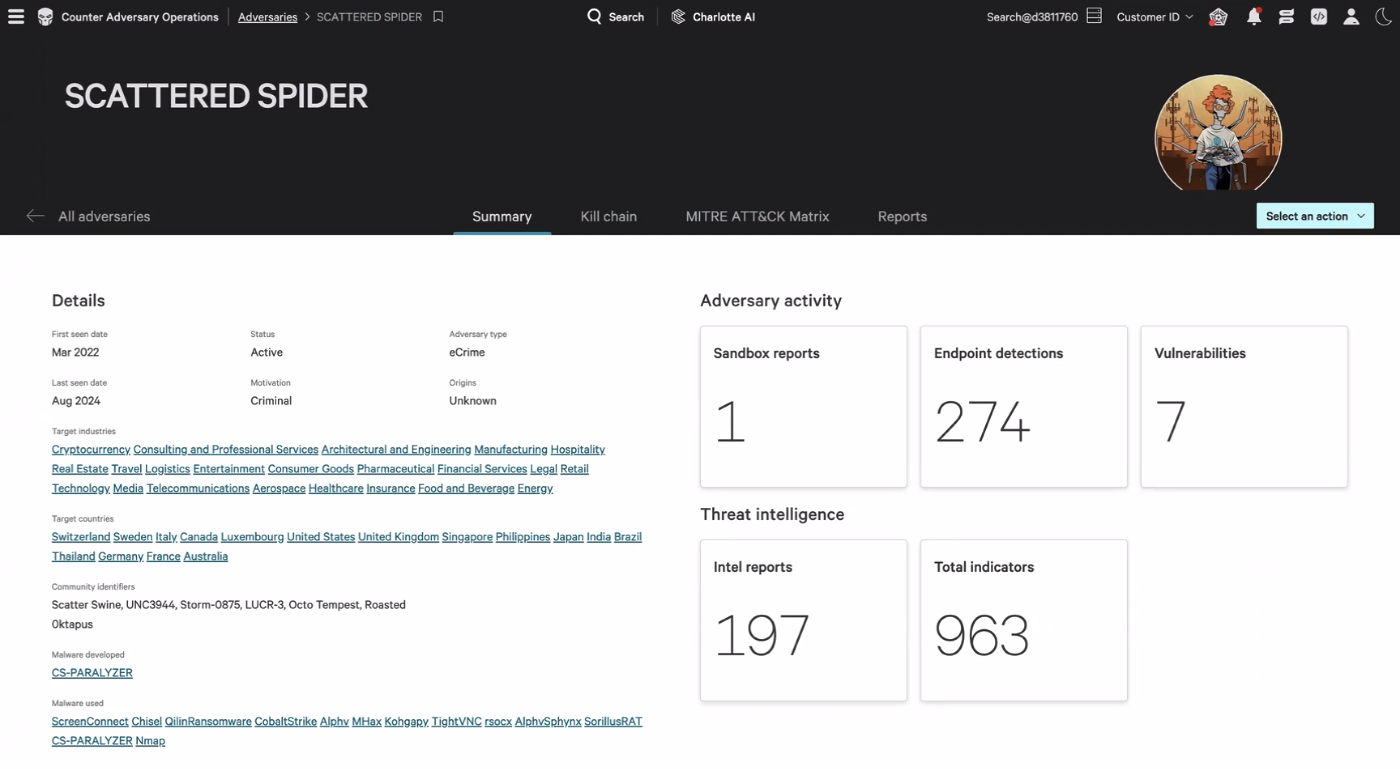The image size is (1400, 769).
Task: Open the messages icon in header
Action: click(x=1286, y=17)
